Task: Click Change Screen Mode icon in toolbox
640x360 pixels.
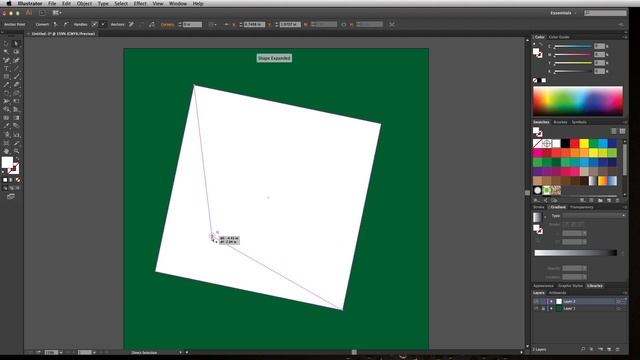Action: click(x=11, y=196)
